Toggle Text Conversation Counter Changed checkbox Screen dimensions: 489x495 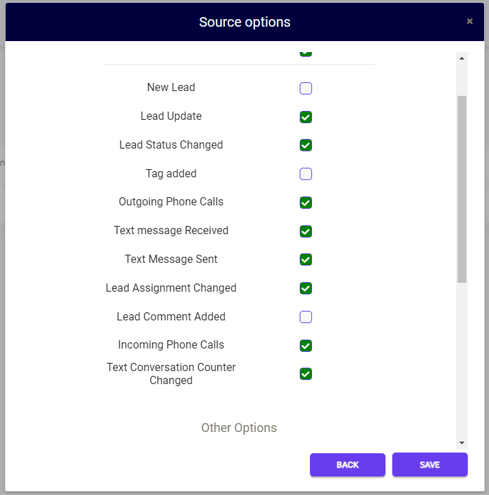305,374
